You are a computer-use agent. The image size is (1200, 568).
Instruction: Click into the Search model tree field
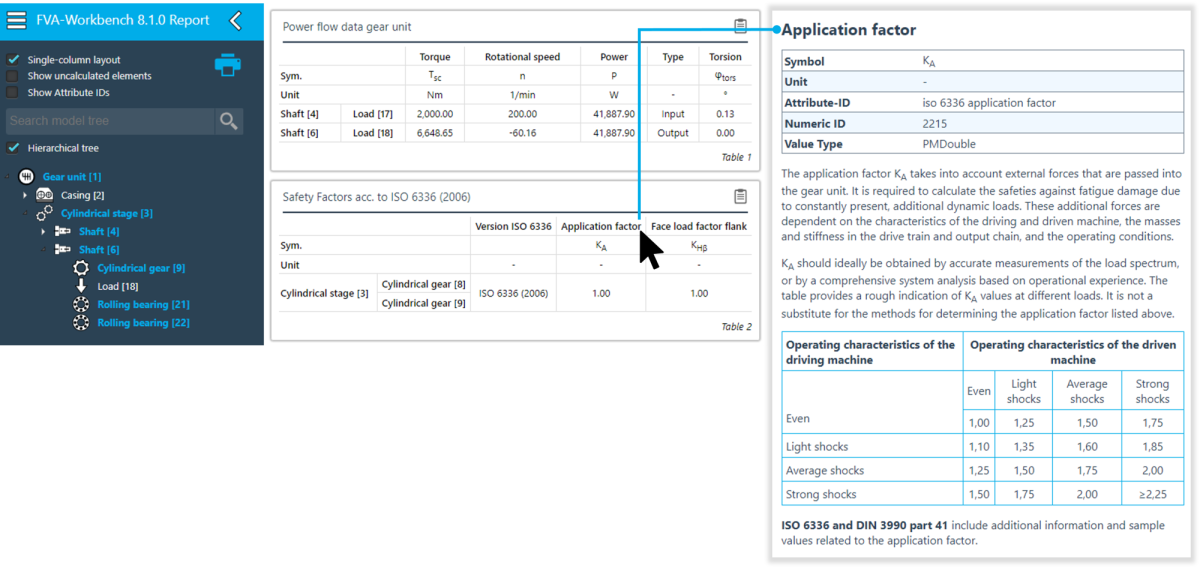pyautogui.click(x=108, y=121)
